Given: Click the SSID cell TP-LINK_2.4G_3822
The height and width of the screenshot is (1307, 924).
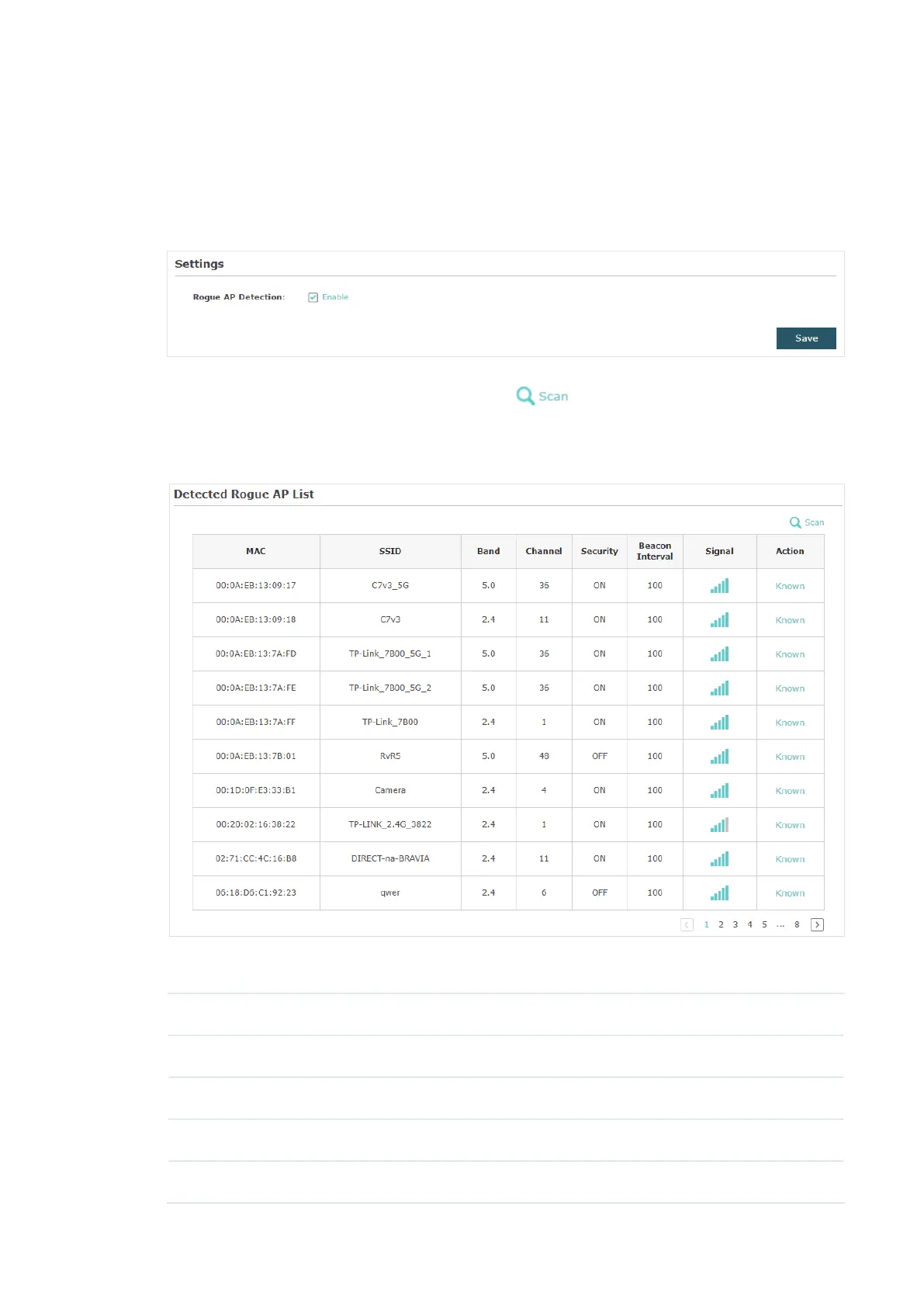Looking at the screenshot, I should point(390,824).
